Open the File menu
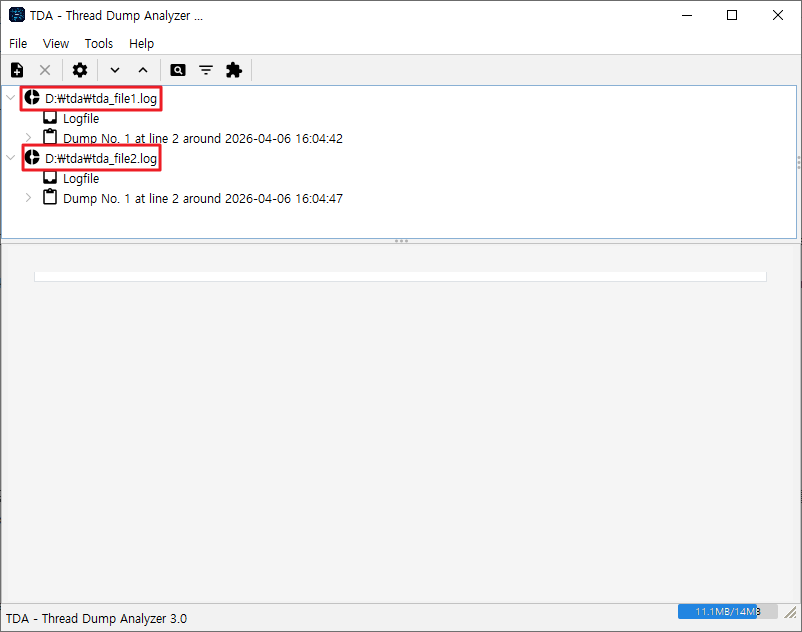Viewport: 802px width, 632px height. [18, 44]
